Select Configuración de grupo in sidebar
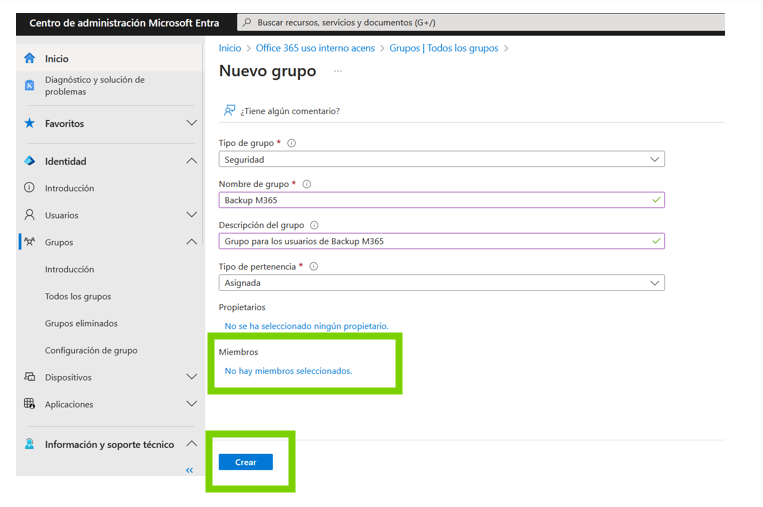This screenshot has height=507, width=763. pyautogui.click(x=91, y=350)
